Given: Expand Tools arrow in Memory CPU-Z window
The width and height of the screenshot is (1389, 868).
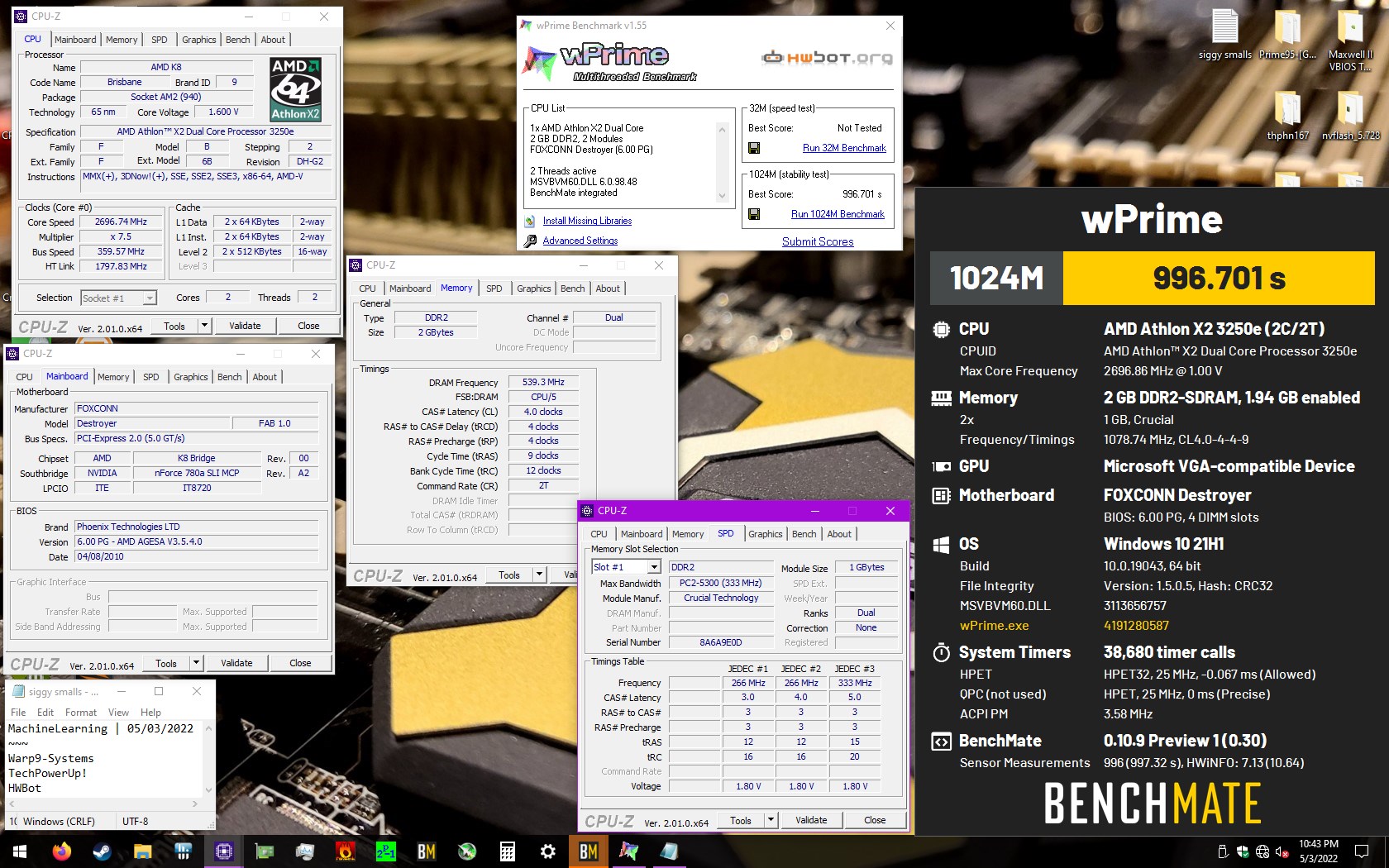Looking at the screenshot, I should pos(539,575).
